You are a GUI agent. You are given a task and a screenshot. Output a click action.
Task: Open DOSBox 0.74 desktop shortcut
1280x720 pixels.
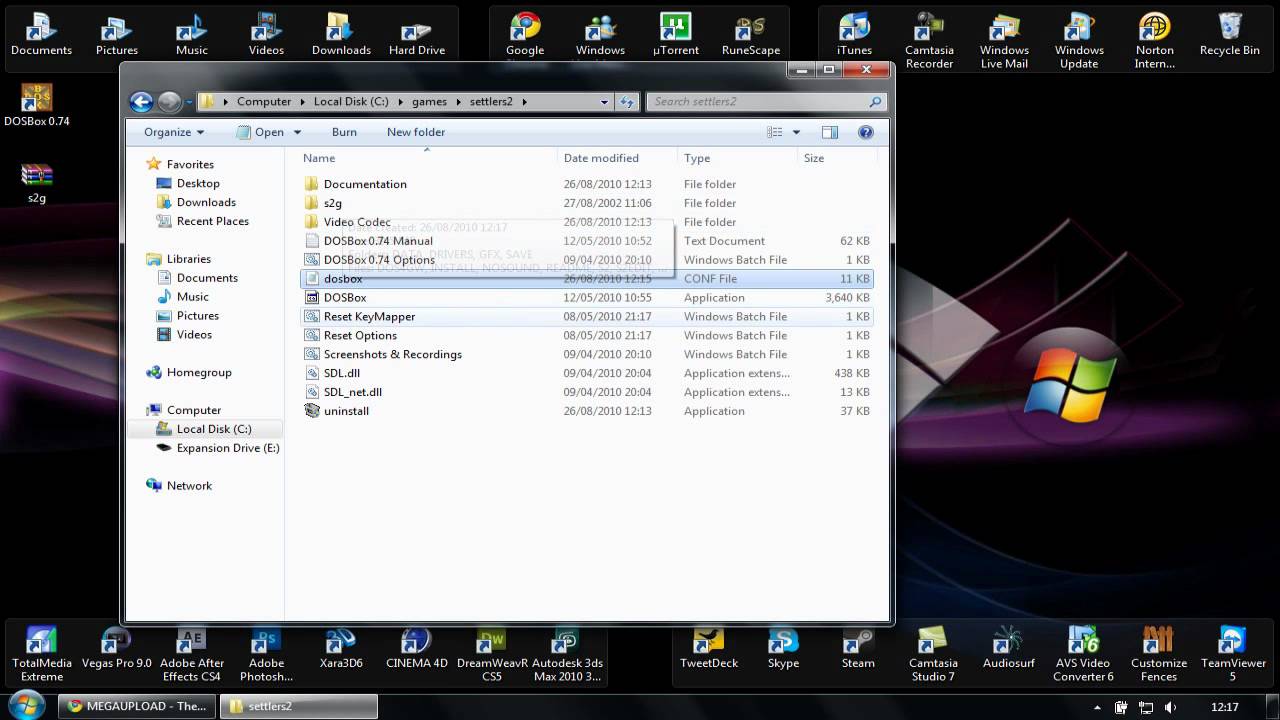pyautogui.click(x=37, y=105)
